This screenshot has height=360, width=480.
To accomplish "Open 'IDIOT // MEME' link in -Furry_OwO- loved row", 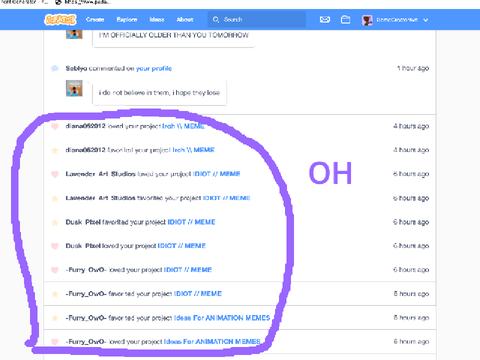I will tap(188, 270).
